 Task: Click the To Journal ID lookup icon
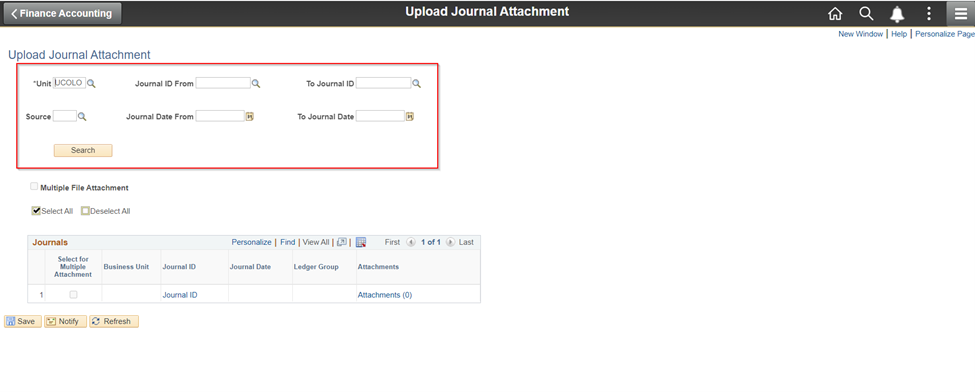click(417, 83)
